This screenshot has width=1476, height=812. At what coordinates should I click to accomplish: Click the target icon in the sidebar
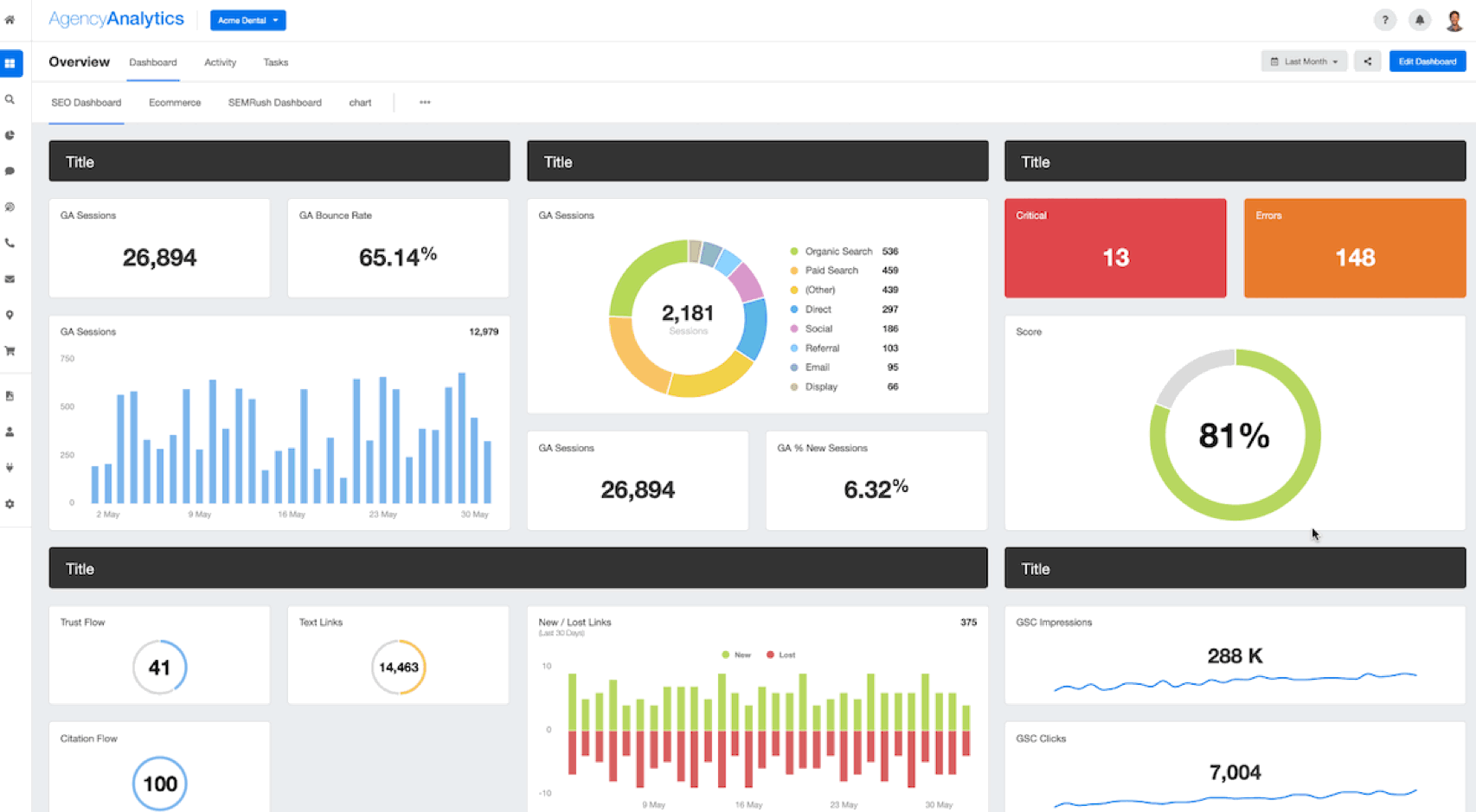point(10,208)
